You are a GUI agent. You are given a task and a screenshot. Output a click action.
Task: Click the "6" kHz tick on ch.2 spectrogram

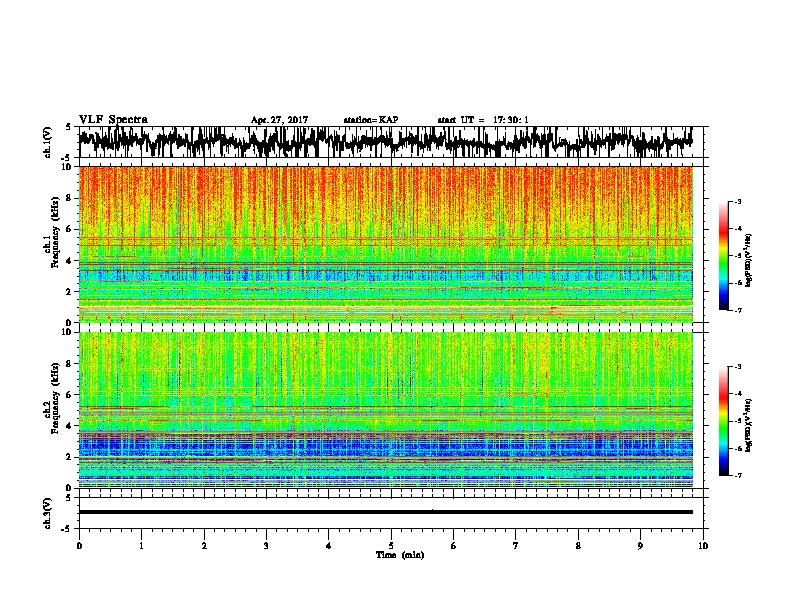coord(69,394)
